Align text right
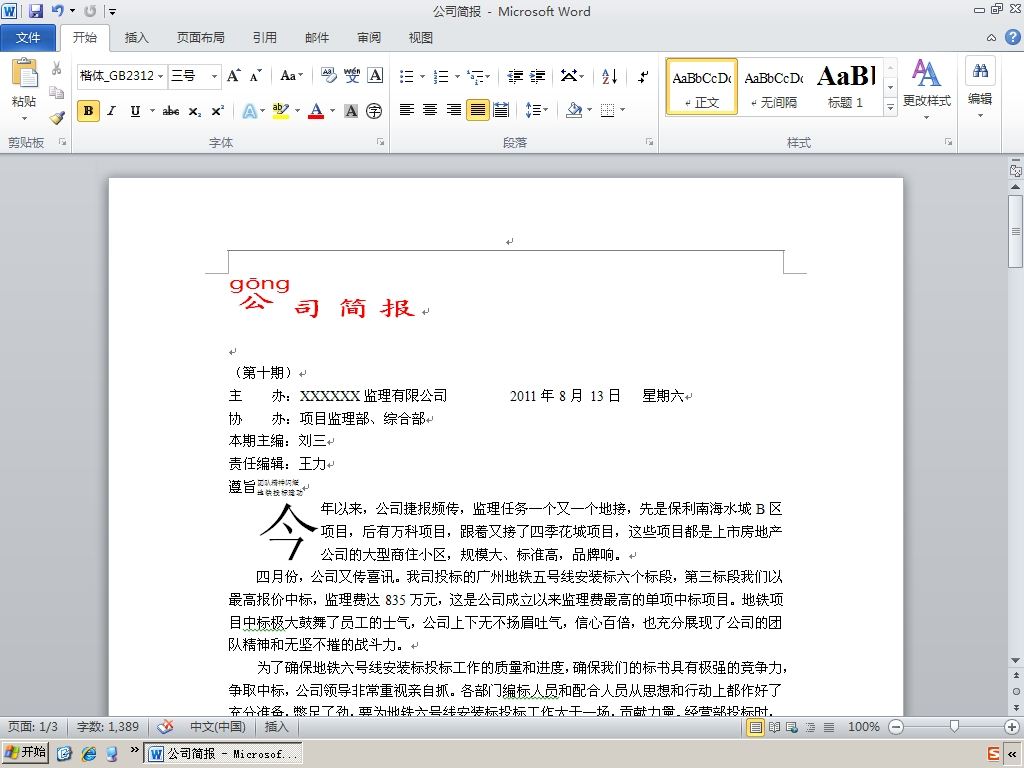The width and height of the screenshot is (1024, 768). pyautogui.click(x=453, y=110)
